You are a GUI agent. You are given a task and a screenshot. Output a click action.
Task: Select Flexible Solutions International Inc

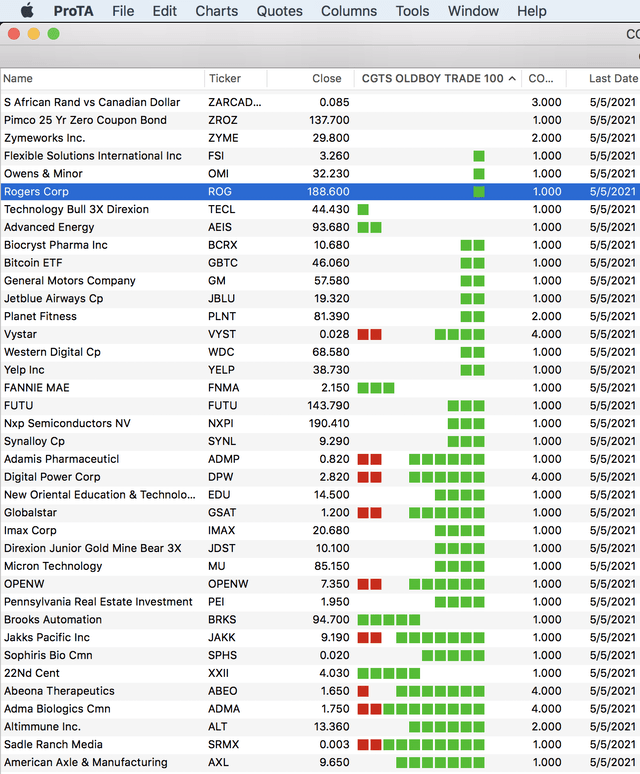coord(320,155)
